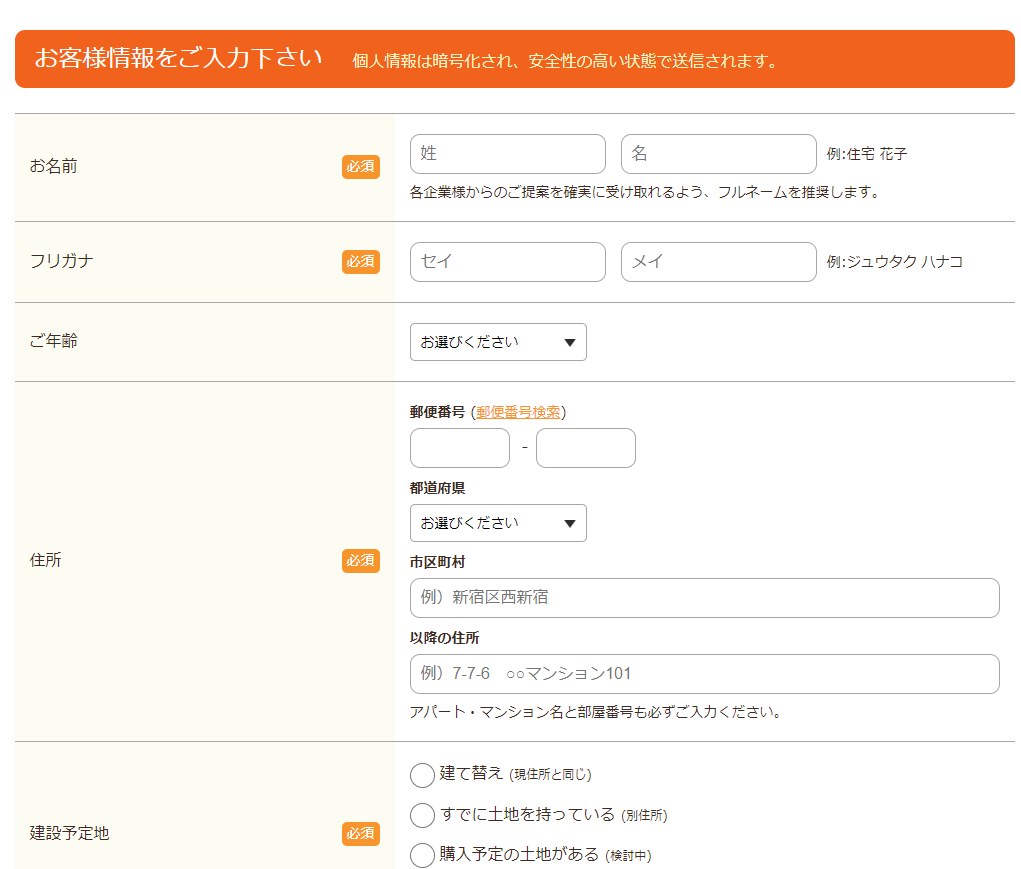Image resolution: width=1021 pixels, height=869 pixels.
Task: Click the 姓 (last name) input field
Action: tap(507, 154)
